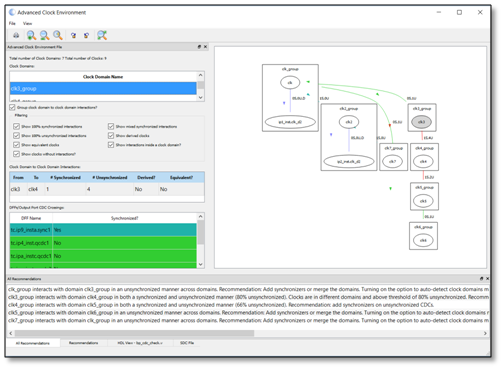Open the File menu
The height and width of the screenshot is (369, 503).
pyautogui.click(x=12, y=23)
